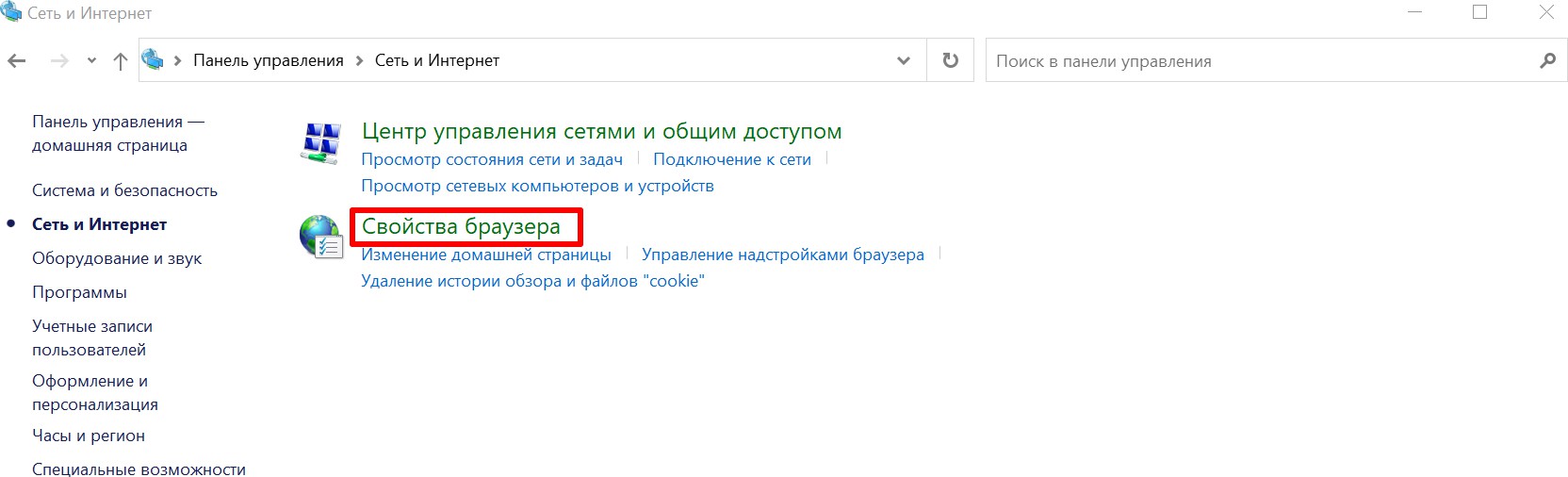This screenshot has width=1568, height=477.
Task: Open Программы category
Action: [x=79, y=292]
